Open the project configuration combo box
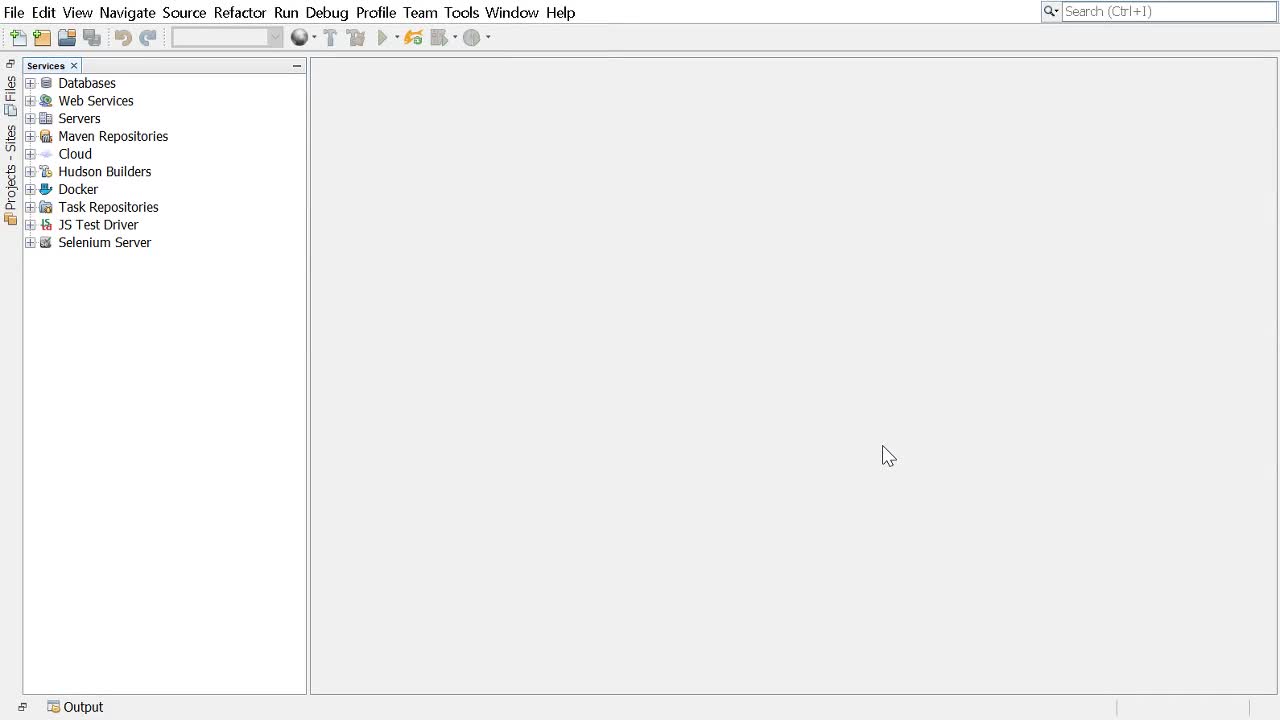Image resolution: width=1280 pixels, height=720 pixels. [x=227, y=37]
